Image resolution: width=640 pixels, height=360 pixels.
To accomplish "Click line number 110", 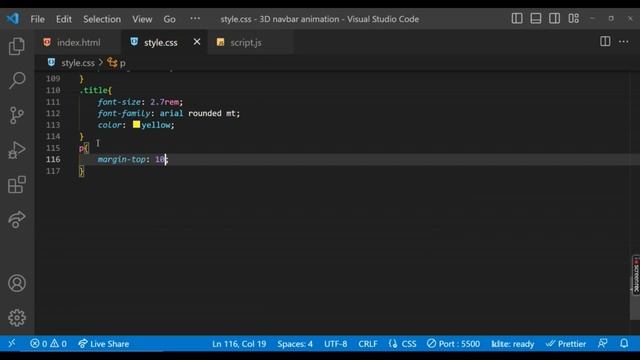I will [x=53, y=90].
